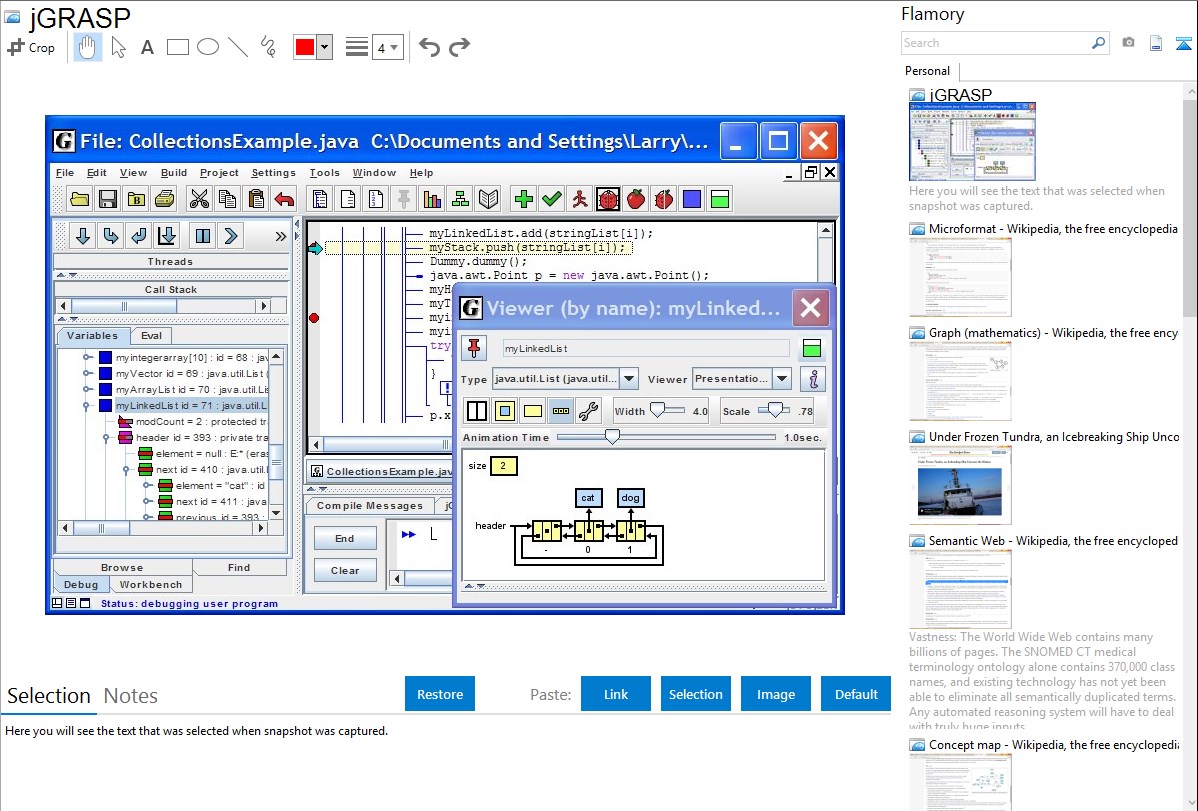The width and height of the screenshot is (1198, 811).
Task: Click the pause debug button
Action: [x=202, y=236]
